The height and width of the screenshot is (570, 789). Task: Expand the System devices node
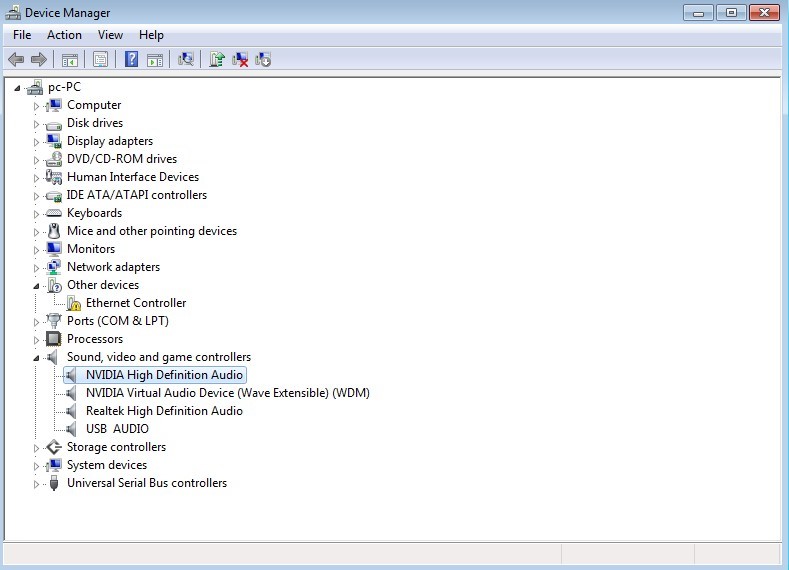[x=36, y=466]
